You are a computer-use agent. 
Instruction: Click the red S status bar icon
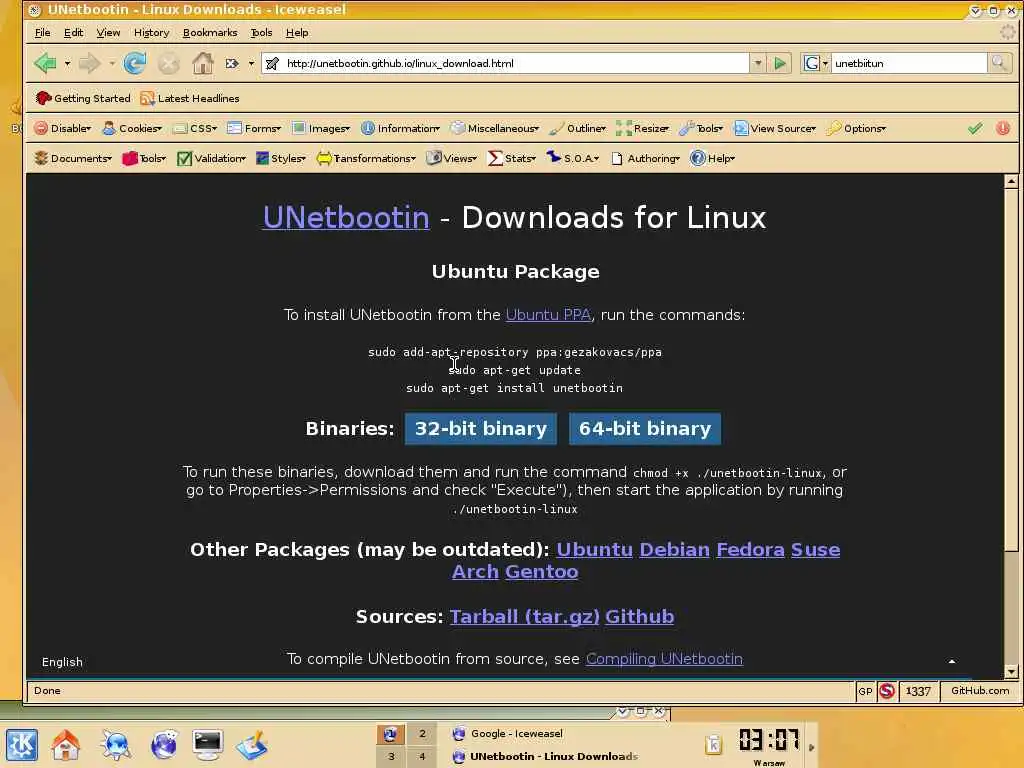tap(886, 691)
